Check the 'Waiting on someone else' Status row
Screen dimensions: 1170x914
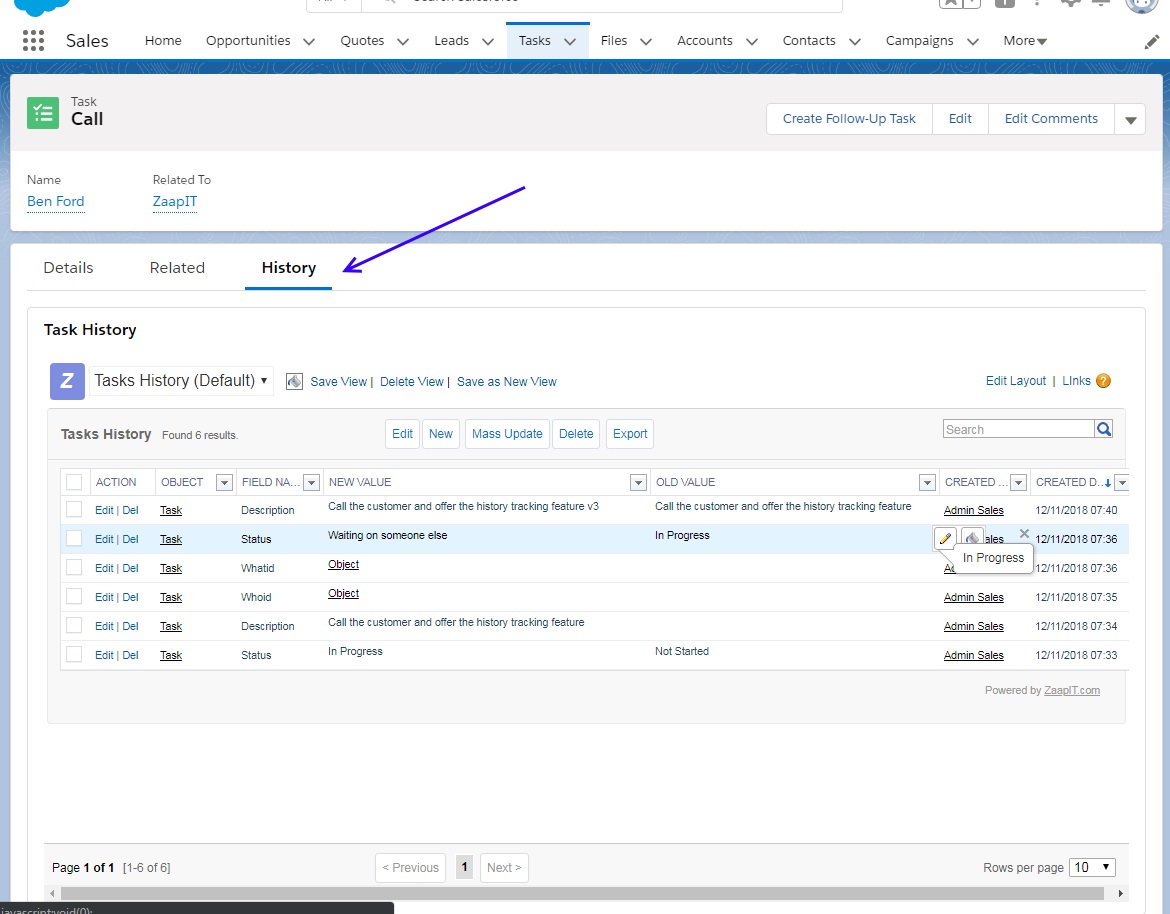(x=74, y=538)
